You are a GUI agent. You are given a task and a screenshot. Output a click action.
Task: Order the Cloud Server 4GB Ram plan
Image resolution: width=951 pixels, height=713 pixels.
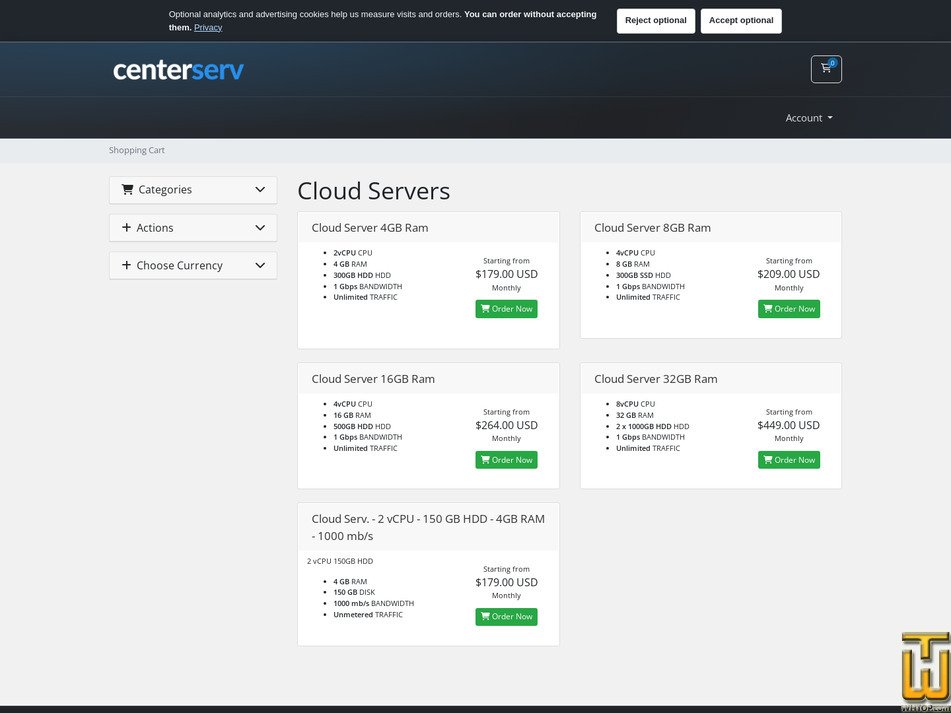pyautogui.click(x=506, y=309)
